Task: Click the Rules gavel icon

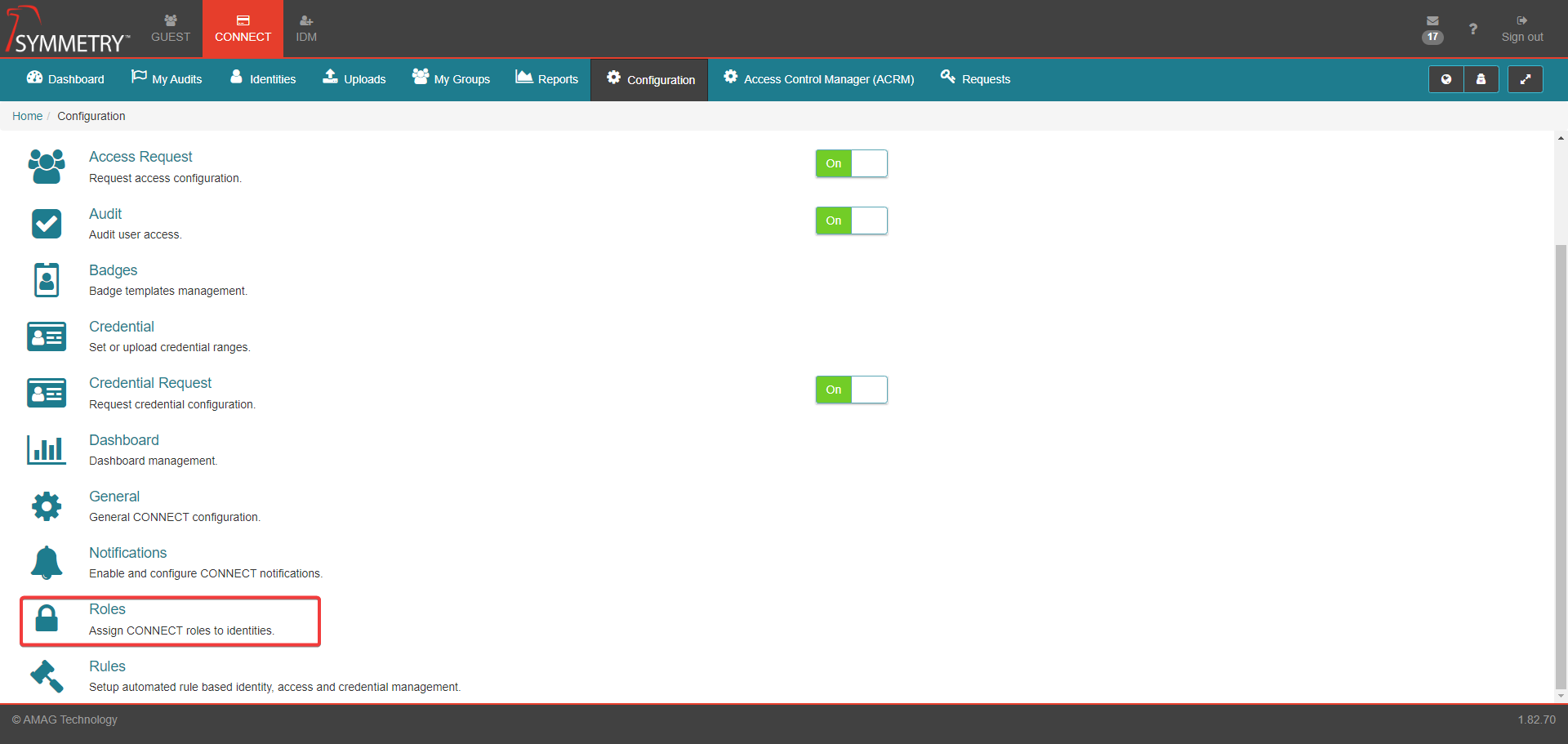Action: (x=47, y=675)
